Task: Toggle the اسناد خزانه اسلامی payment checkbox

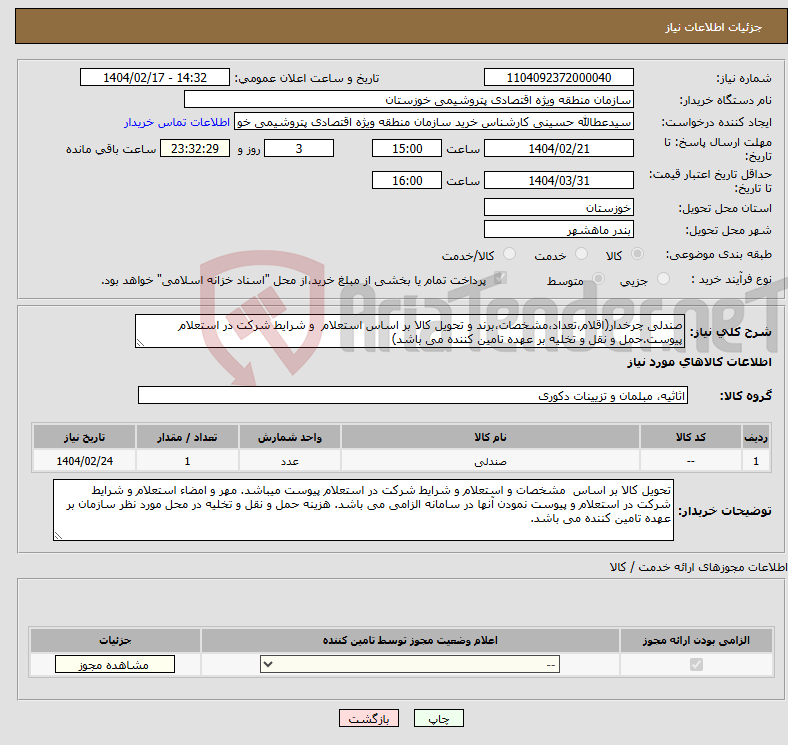Action: click(x=501, y=280)
